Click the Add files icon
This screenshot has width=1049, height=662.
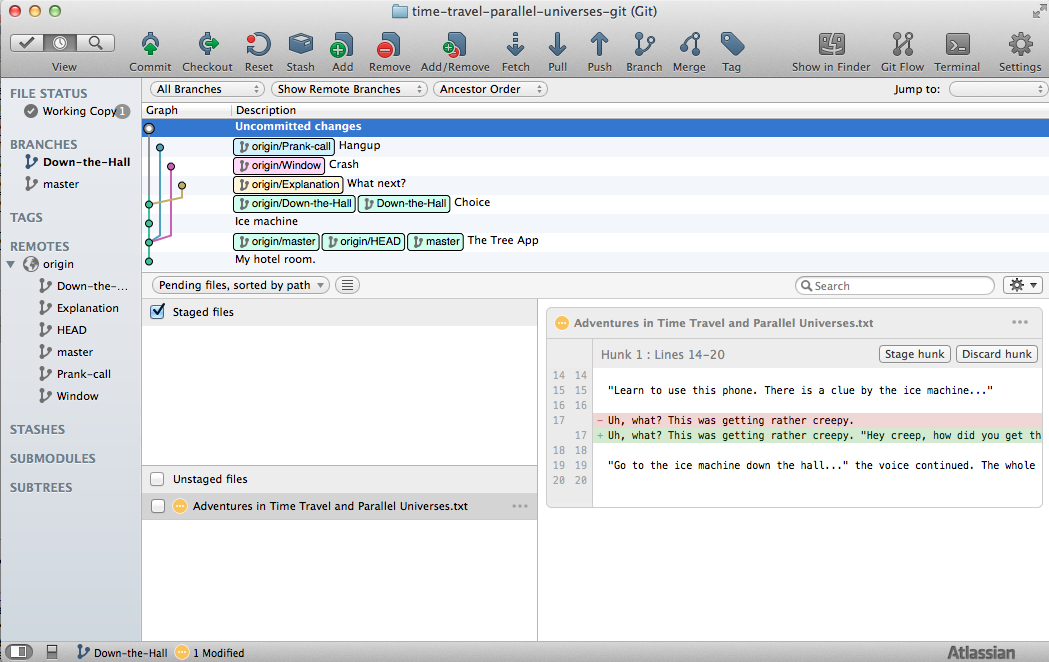[342, 45]
